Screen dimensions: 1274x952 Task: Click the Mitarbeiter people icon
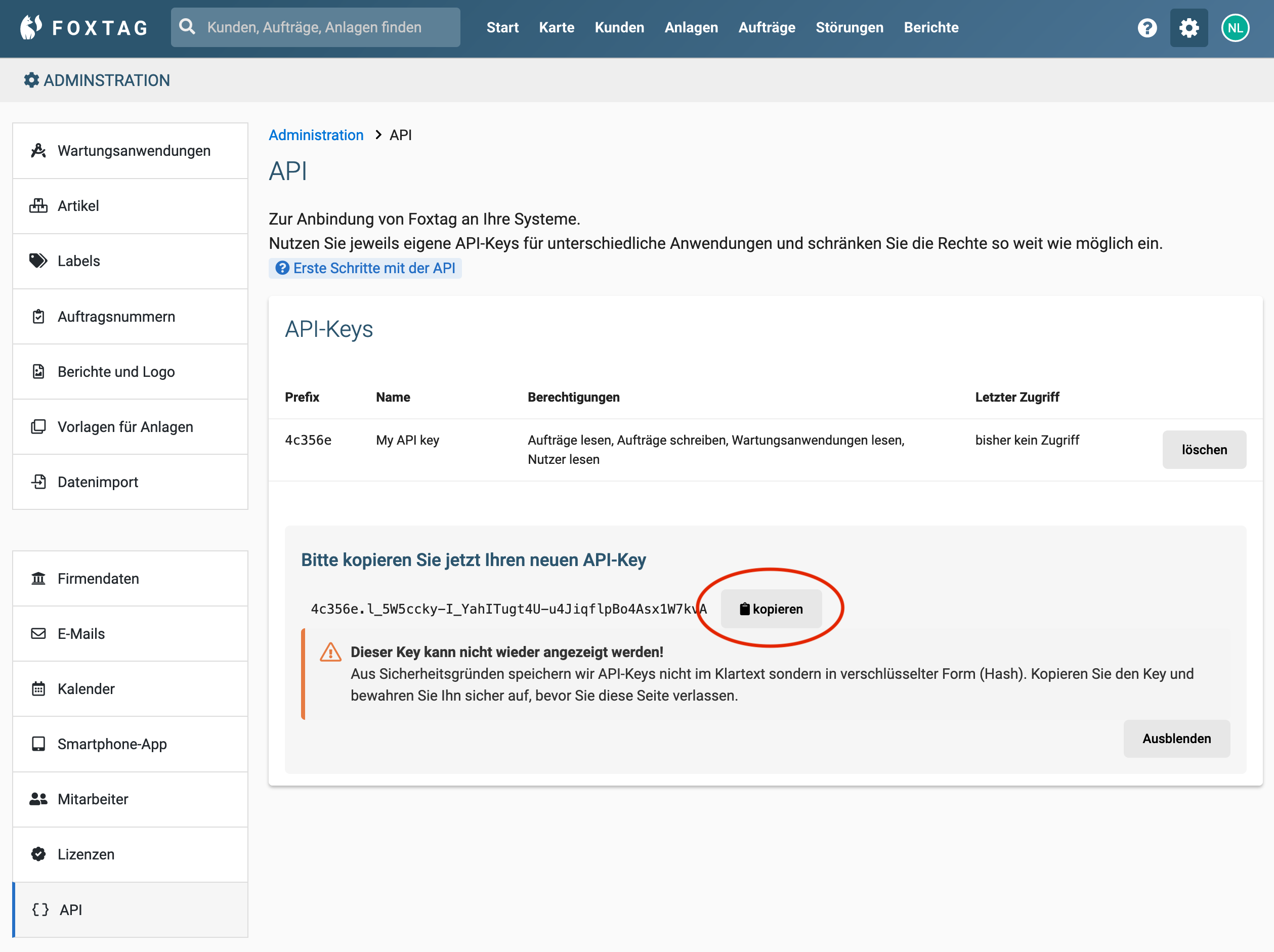tap(38, 799)
